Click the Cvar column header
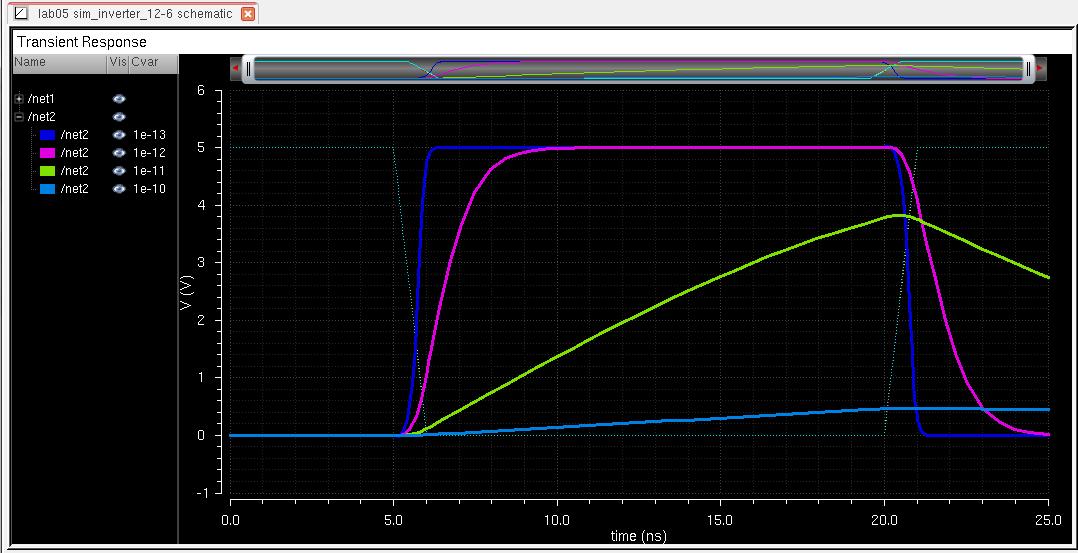 (153, 63)
